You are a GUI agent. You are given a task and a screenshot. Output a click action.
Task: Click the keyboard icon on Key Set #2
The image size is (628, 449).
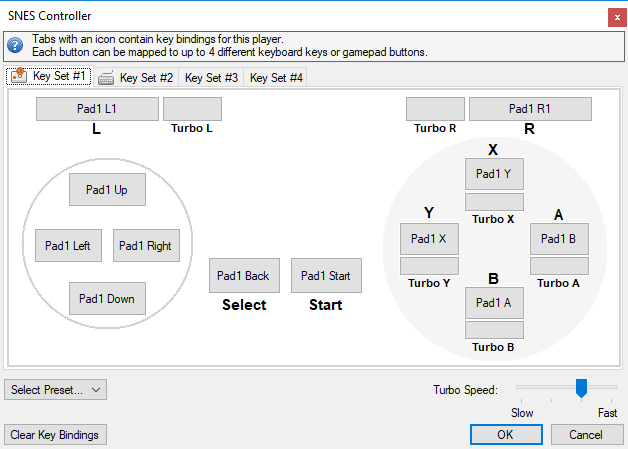click(106, 78)
